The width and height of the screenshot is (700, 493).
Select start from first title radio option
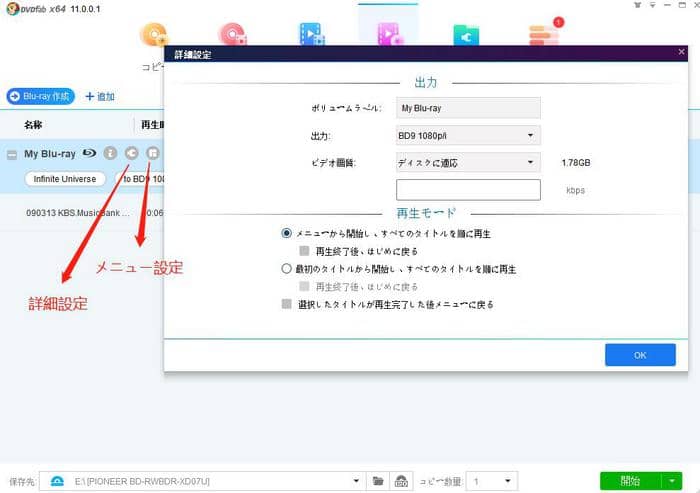coord(288,269)
